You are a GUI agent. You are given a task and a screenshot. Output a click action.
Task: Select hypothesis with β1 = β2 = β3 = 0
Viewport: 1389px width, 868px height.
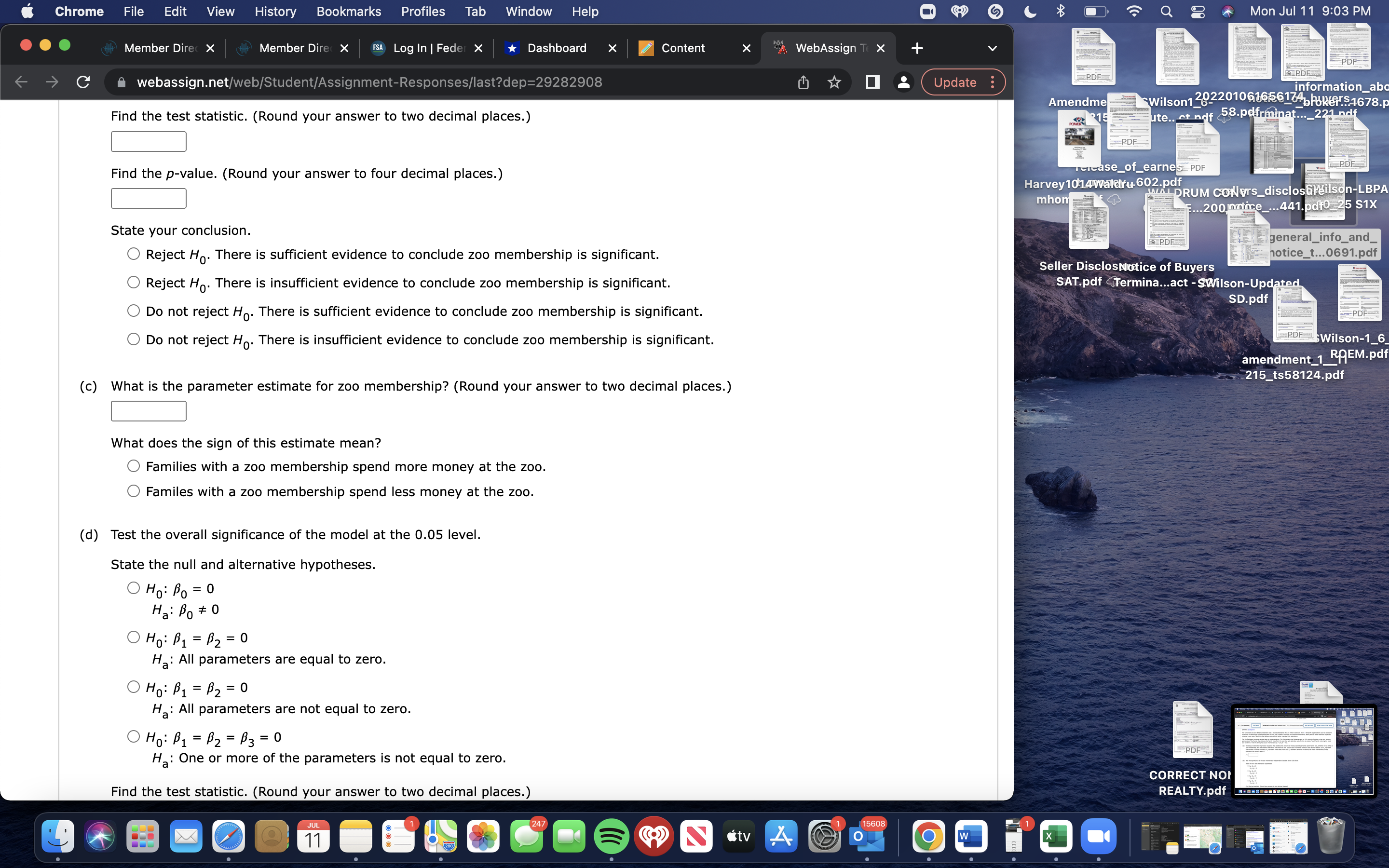[134, 736]
